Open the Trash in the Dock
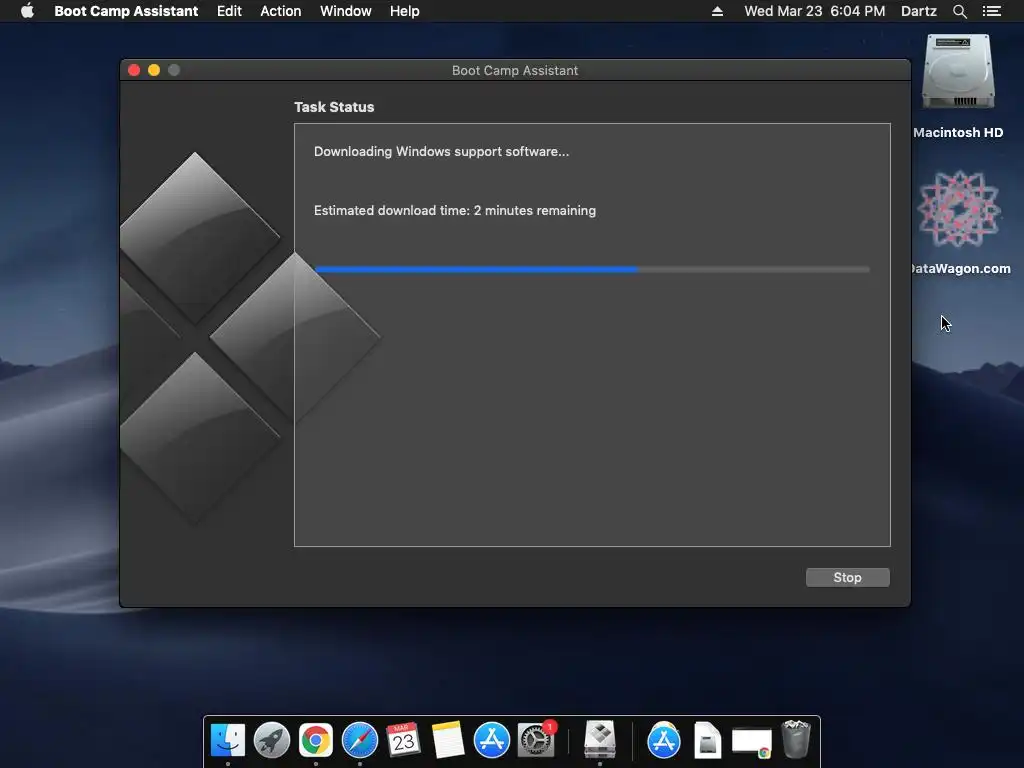 pos(796,739)
